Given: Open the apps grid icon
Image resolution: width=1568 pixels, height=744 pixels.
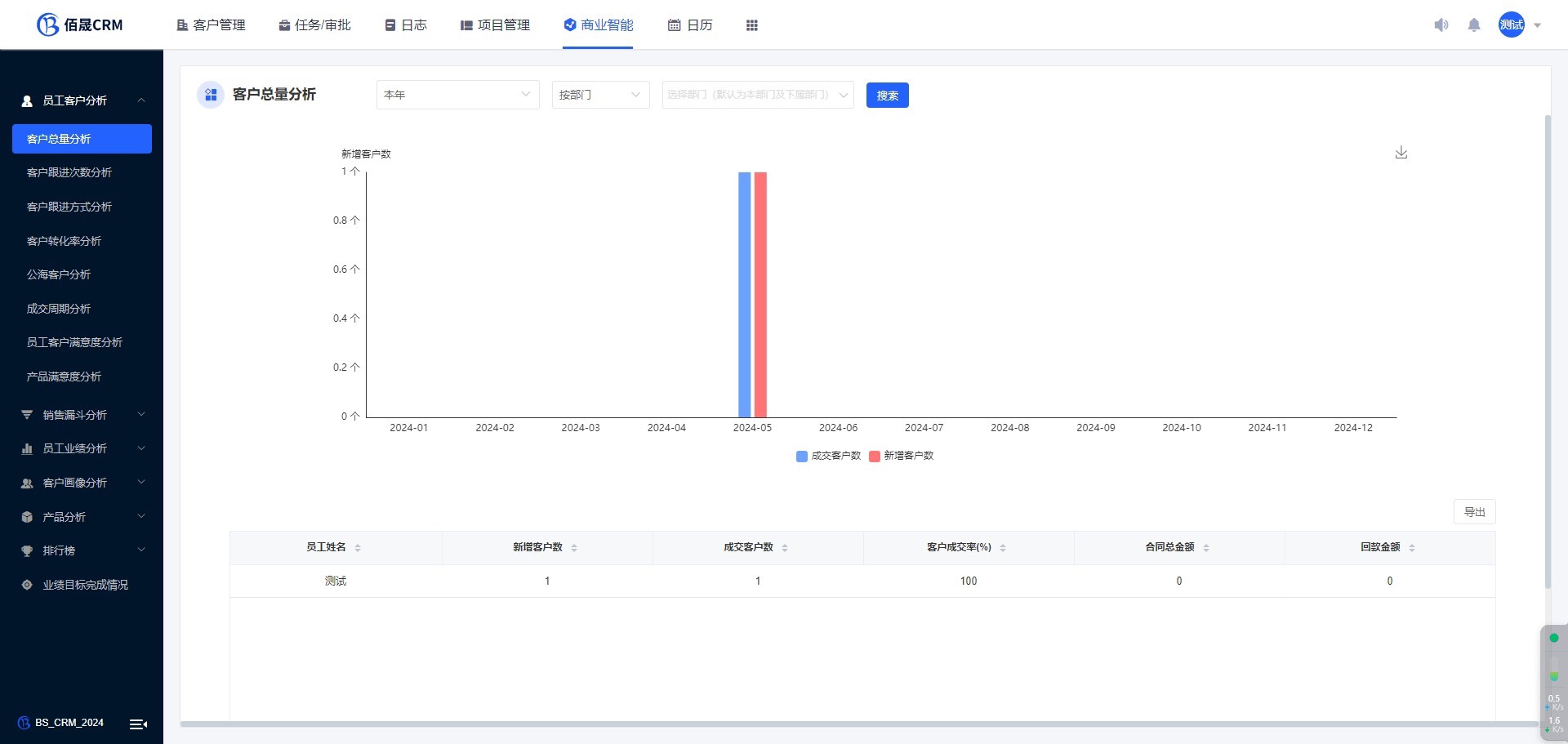Looking at the screenshot, I should pos(751,25).
